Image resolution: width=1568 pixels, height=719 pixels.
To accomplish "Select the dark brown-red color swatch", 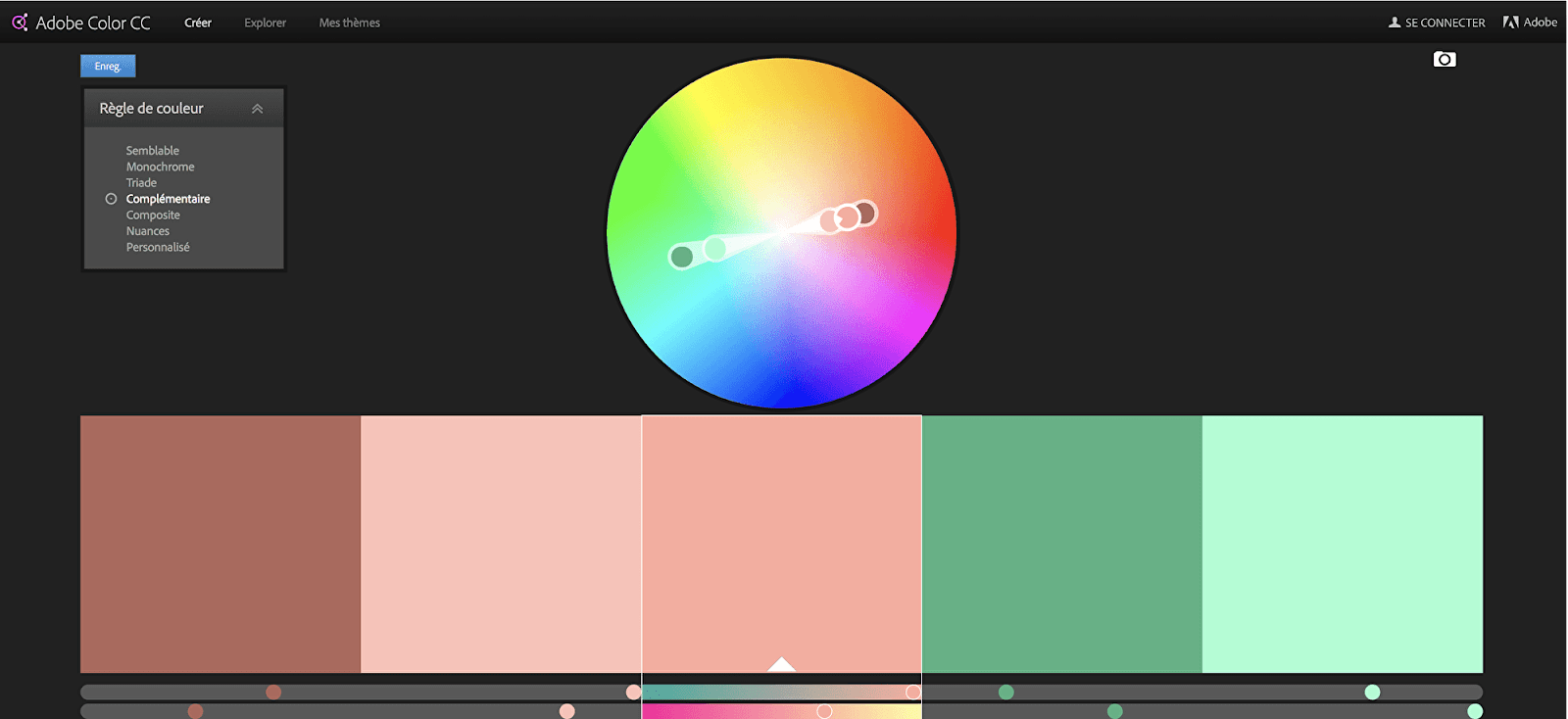I will pyautogui.click(x=220, y=544).
